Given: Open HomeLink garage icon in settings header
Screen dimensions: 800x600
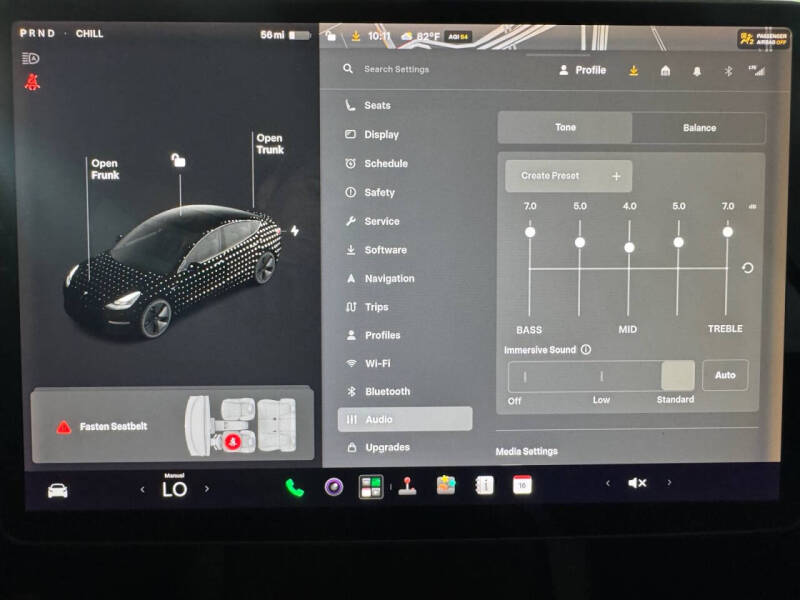Looking at the screenshot, I should pyautogui.click(x=665, y=71).
